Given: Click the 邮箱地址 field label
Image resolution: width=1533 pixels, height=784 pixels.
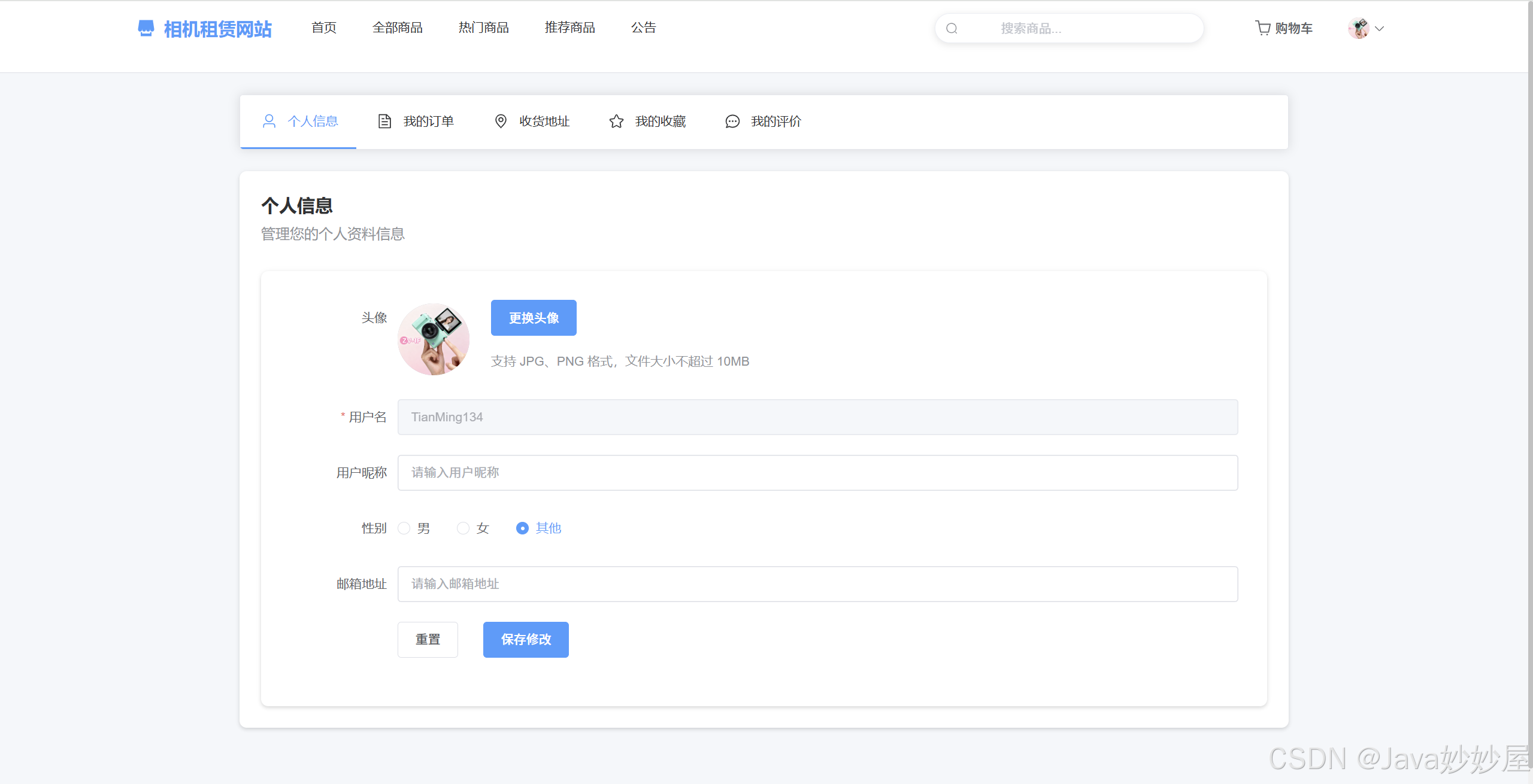Looking at the screenshot, I should [362, 584].
